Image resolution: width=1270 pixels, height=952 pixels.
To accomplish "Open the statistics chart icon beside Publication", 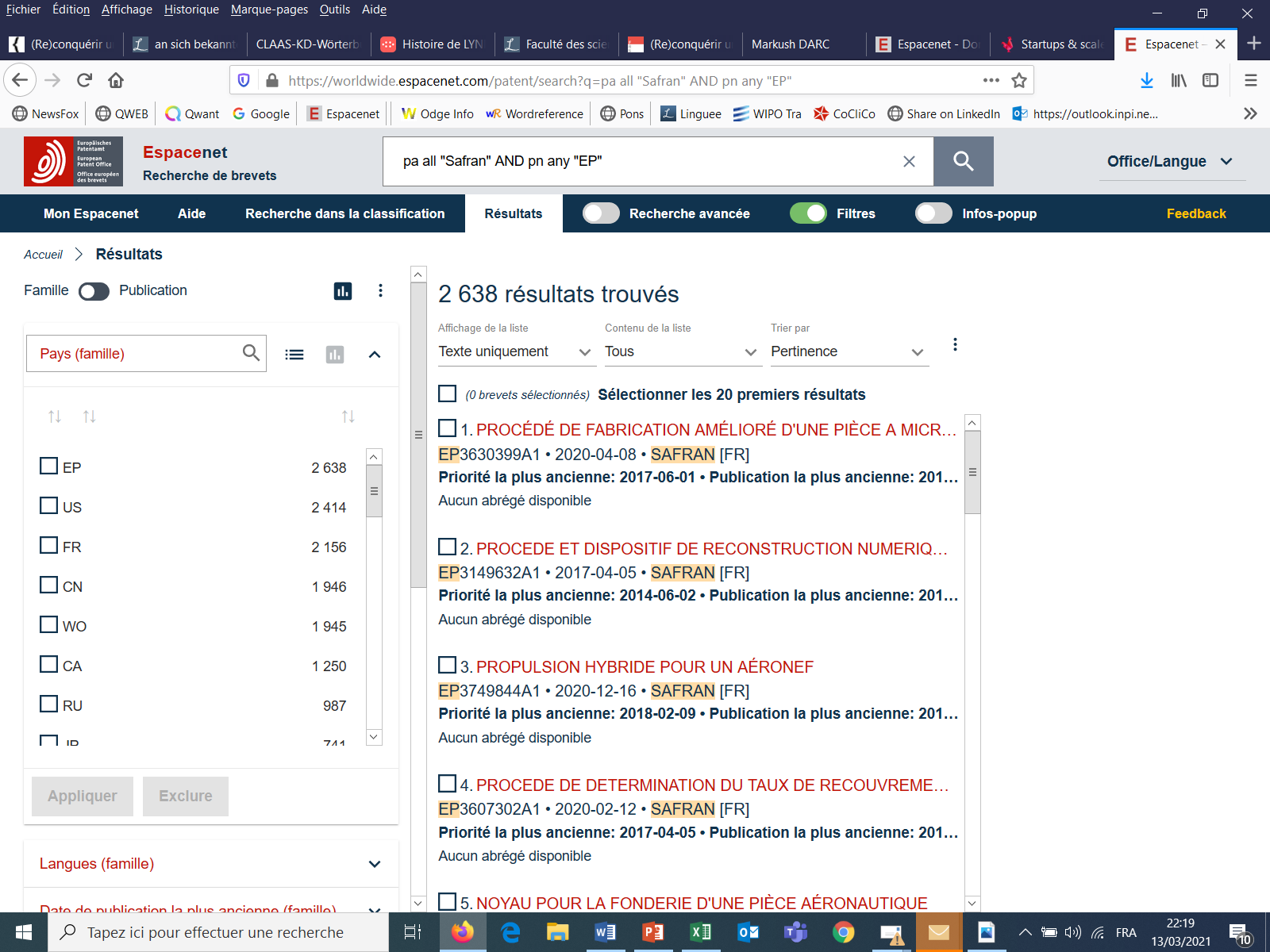I will click(343, 291).
